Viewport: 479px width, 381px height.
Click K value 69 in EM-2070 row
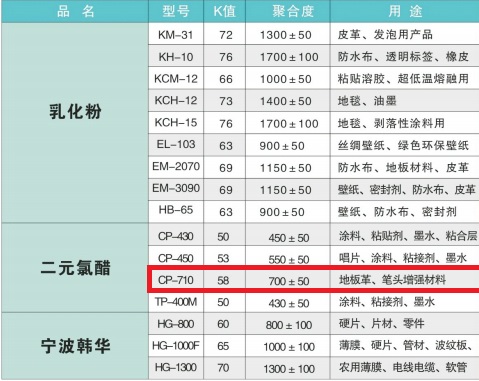(x=226, y=168)
